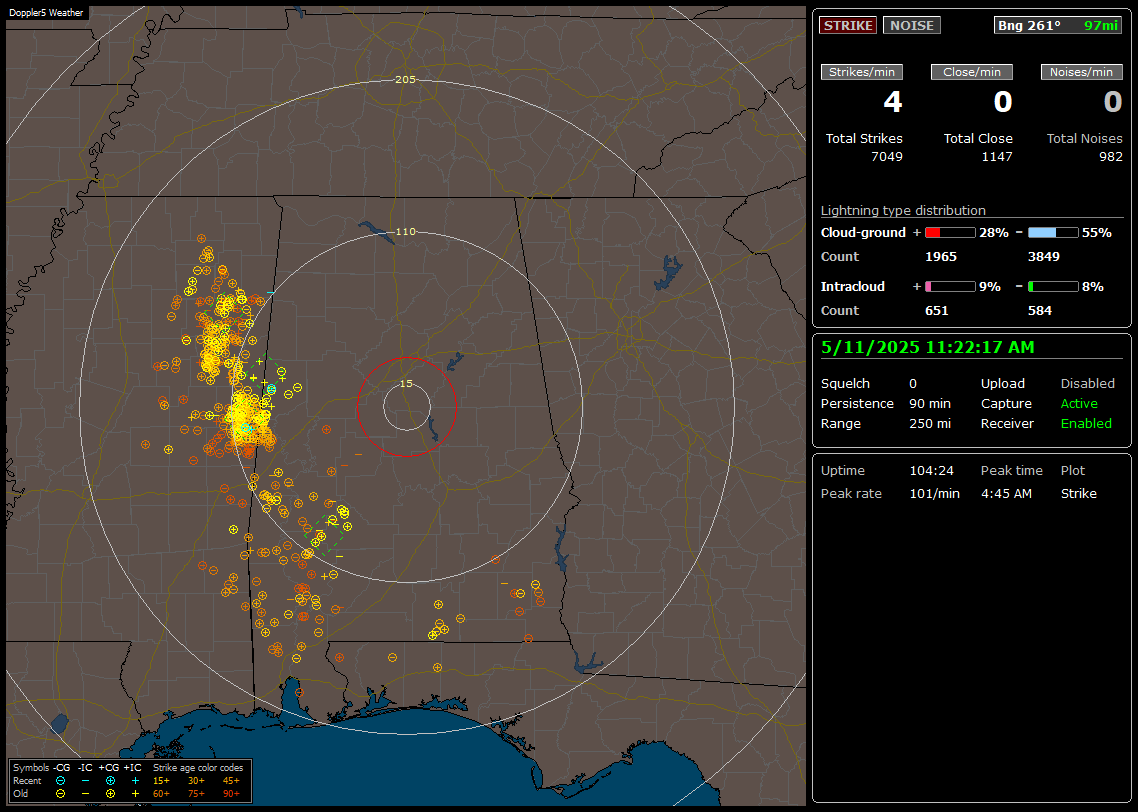This screenshot has height=812, width=1138.
Task: Click the bearing readout Bng 261° 97mi
Action: tap(1057, 25)
